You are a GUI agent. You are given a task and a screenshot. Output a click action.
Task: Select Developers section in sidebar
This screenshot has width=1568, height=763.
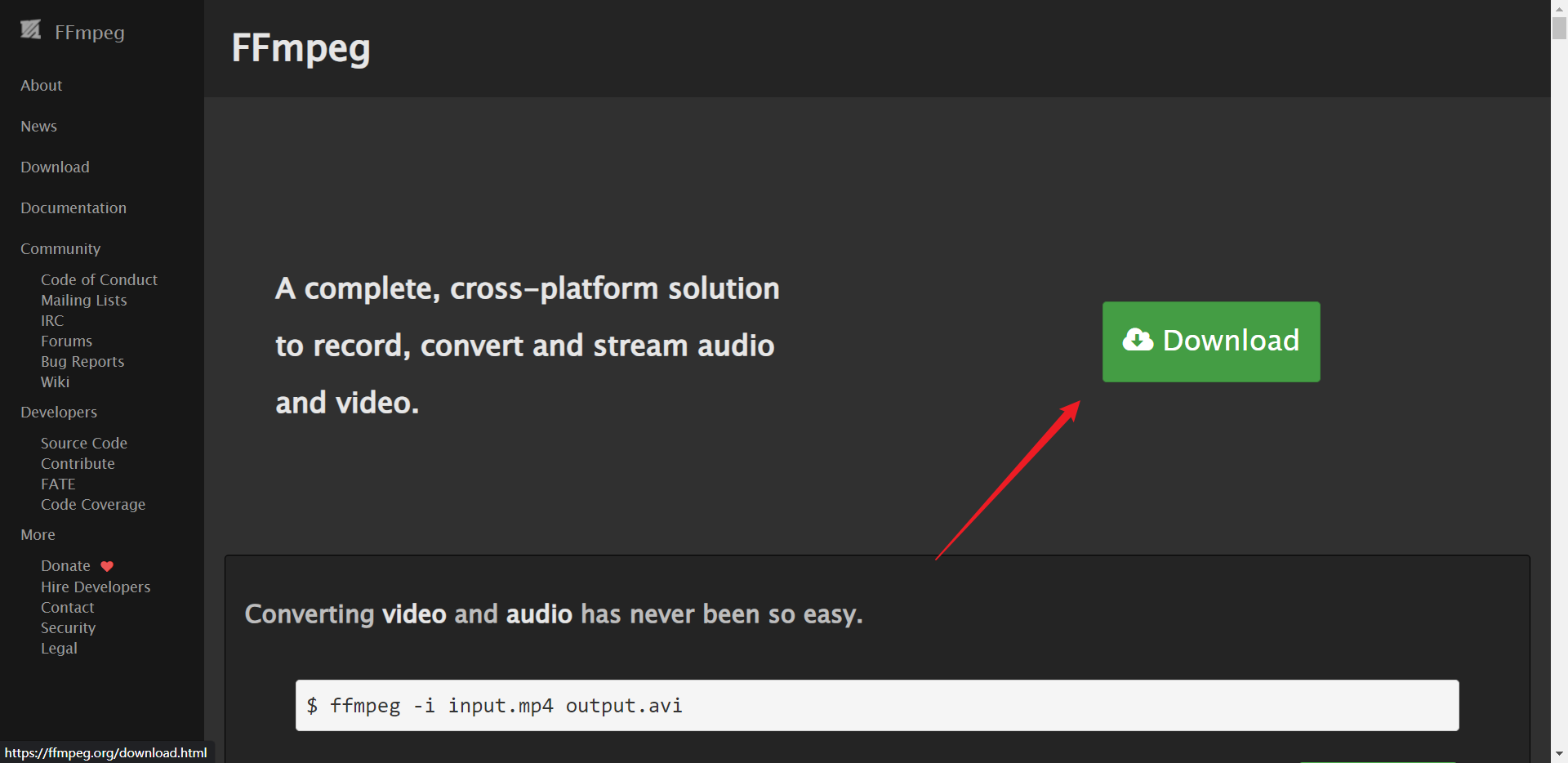point(59,412)
